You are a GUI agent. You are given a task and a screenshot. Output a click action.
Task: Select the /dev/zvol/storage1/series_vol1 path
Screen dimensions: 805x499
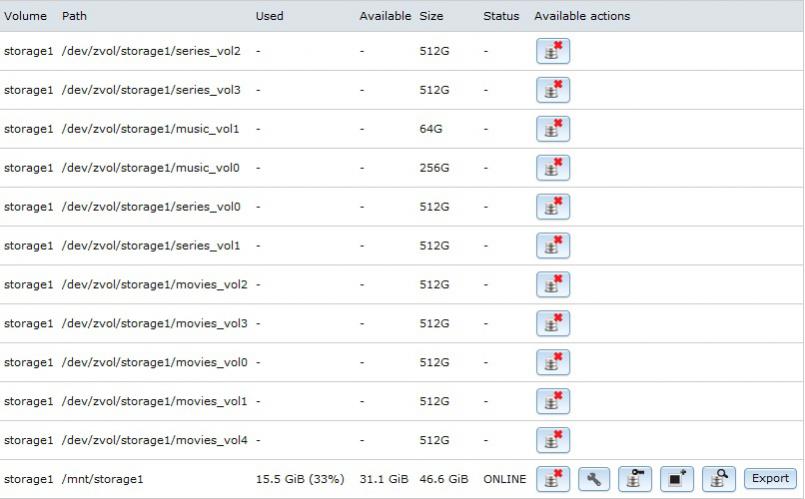tap(151, 246)
